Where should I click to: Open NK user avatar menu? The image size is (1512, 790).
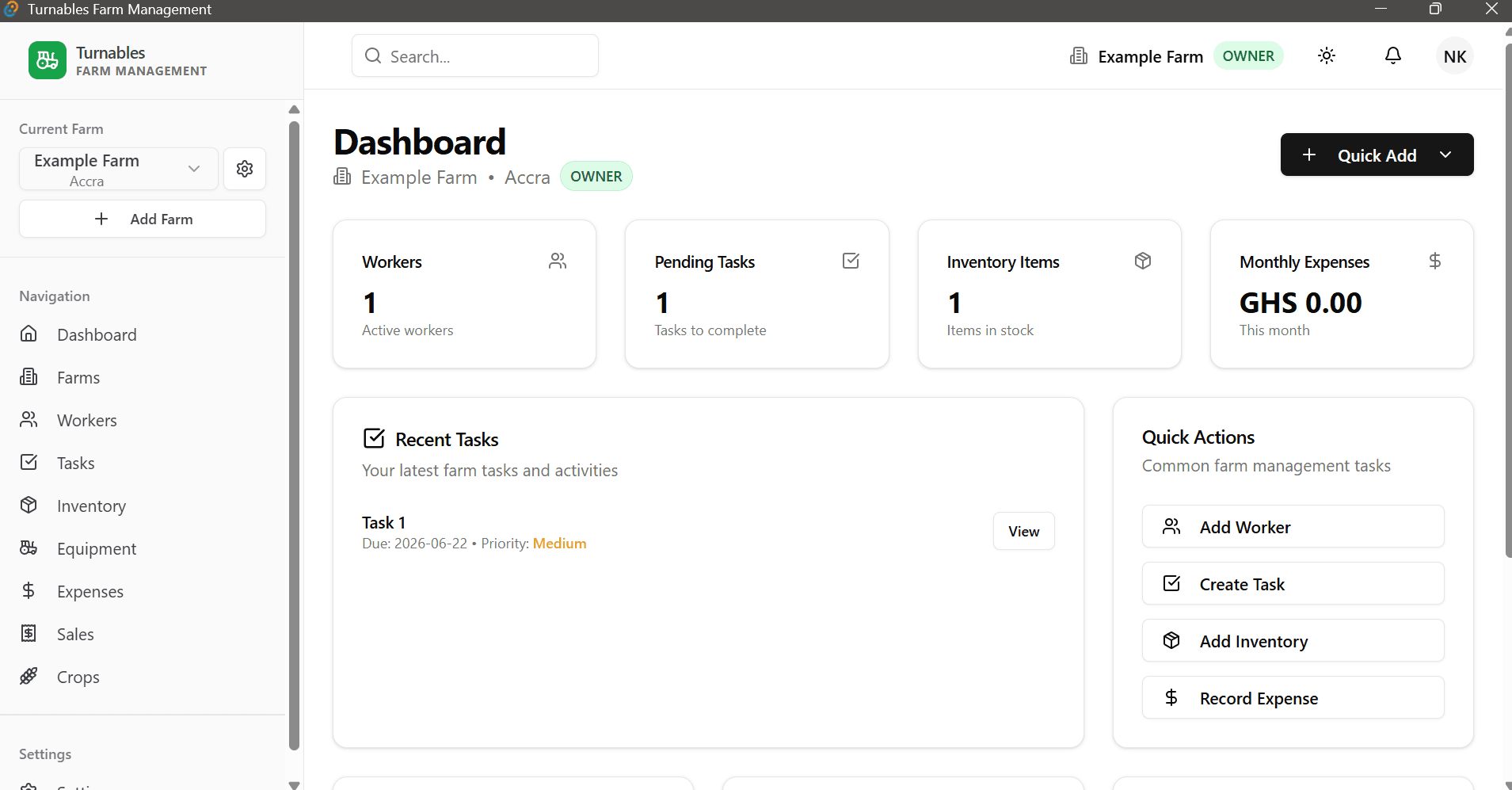point(1455,56)
